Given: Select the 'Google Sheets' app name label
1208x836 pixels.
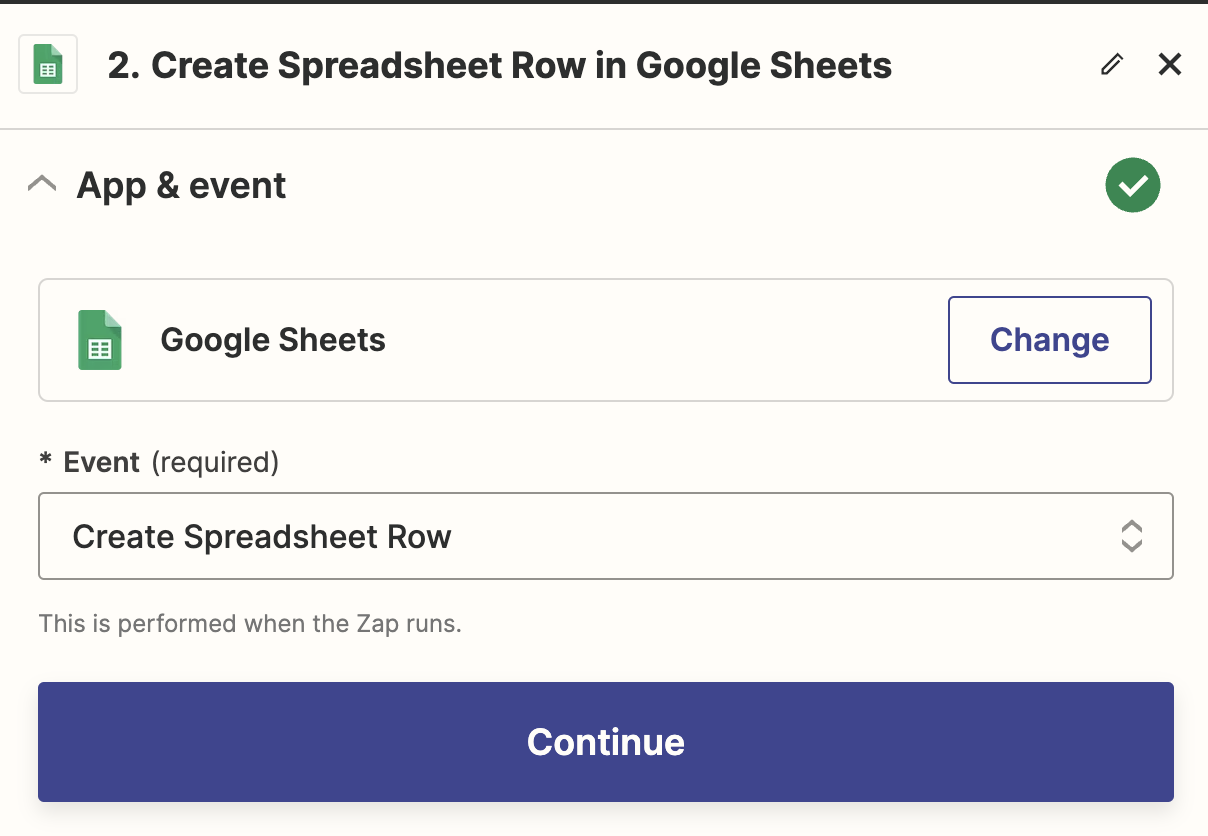Looking at the screenshot, I should (x=273, y=340).
